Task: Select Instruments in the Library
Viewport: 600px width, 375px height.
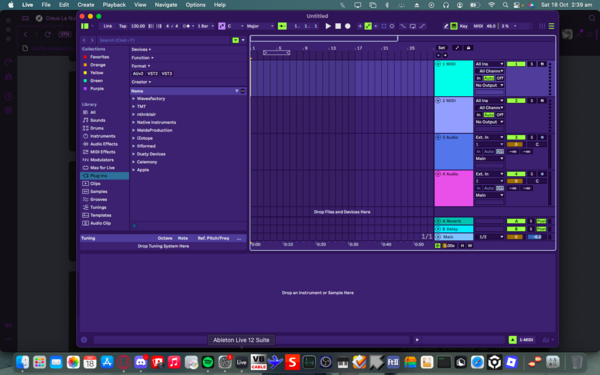Action: pos(102,136)
